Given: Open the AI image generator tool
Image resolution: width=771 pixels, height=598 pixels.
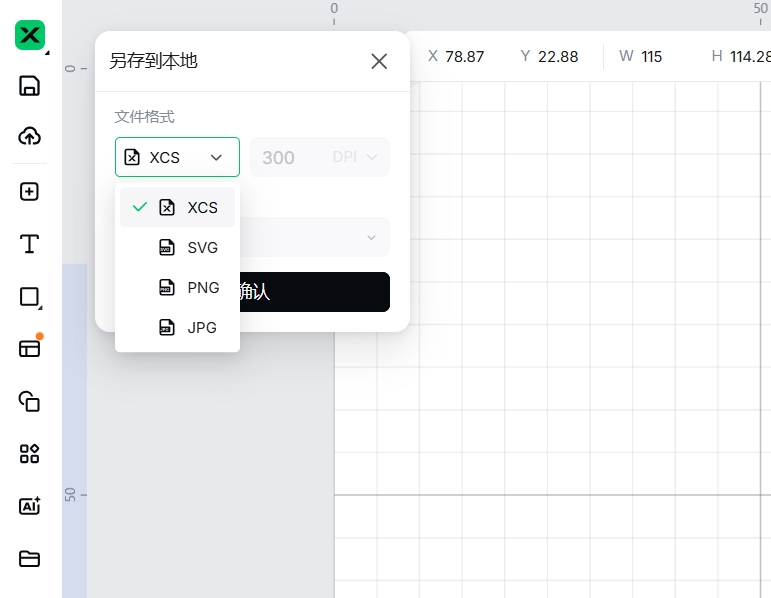Looking at the screenshot, I should pyautogui.click(x=30, y=506).
